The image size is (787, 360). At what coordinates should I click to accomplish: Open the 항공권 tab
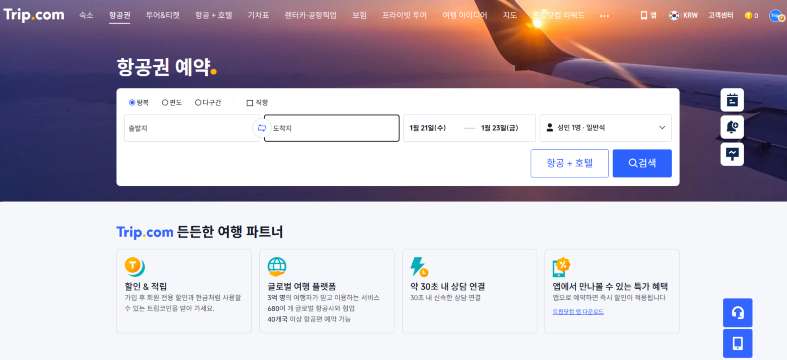pyautogui.click(x=119, y=16)
